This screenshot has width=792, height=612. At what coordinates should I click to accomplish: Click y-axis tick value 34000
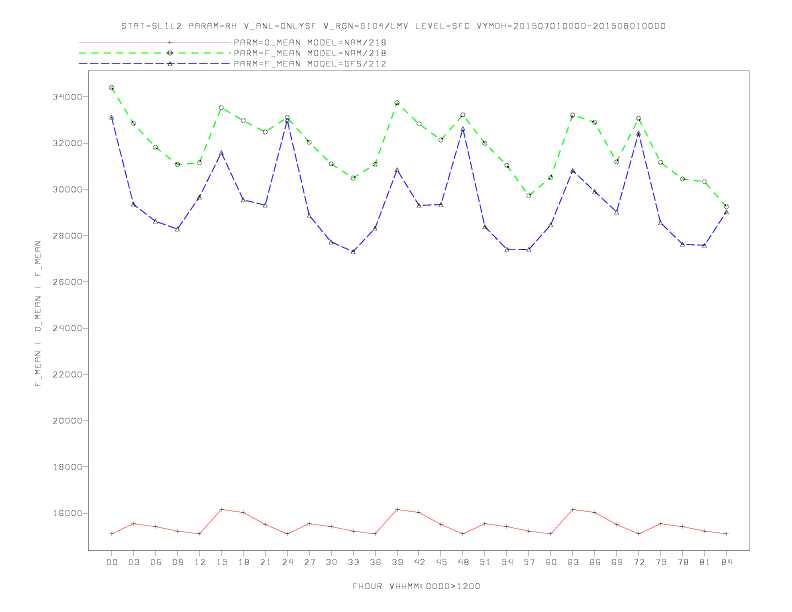click(67, 97)
